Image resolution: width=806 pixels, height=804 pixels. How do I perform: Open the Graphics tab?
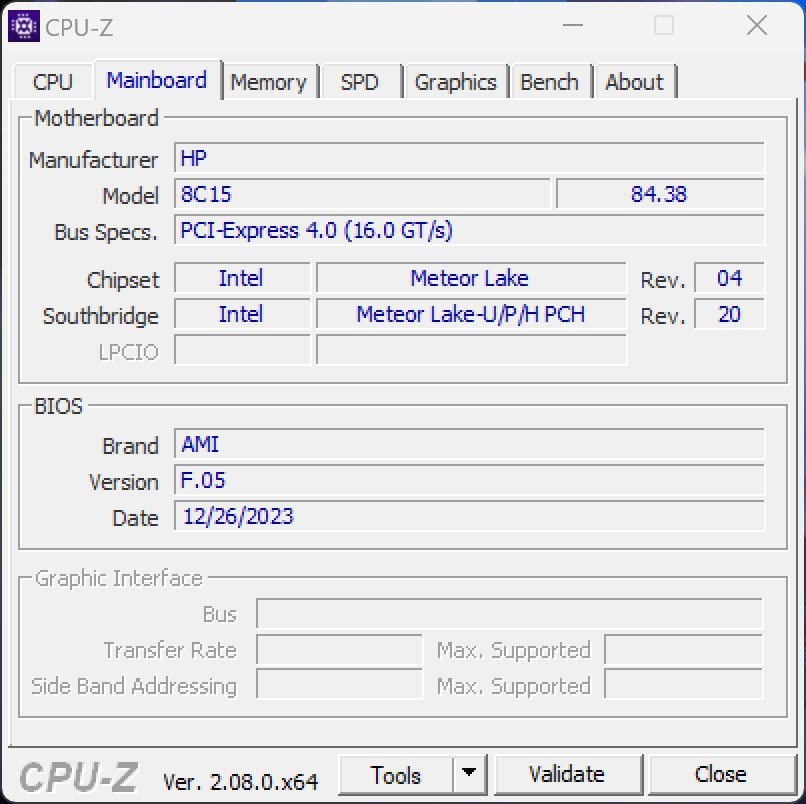point(456,82)
